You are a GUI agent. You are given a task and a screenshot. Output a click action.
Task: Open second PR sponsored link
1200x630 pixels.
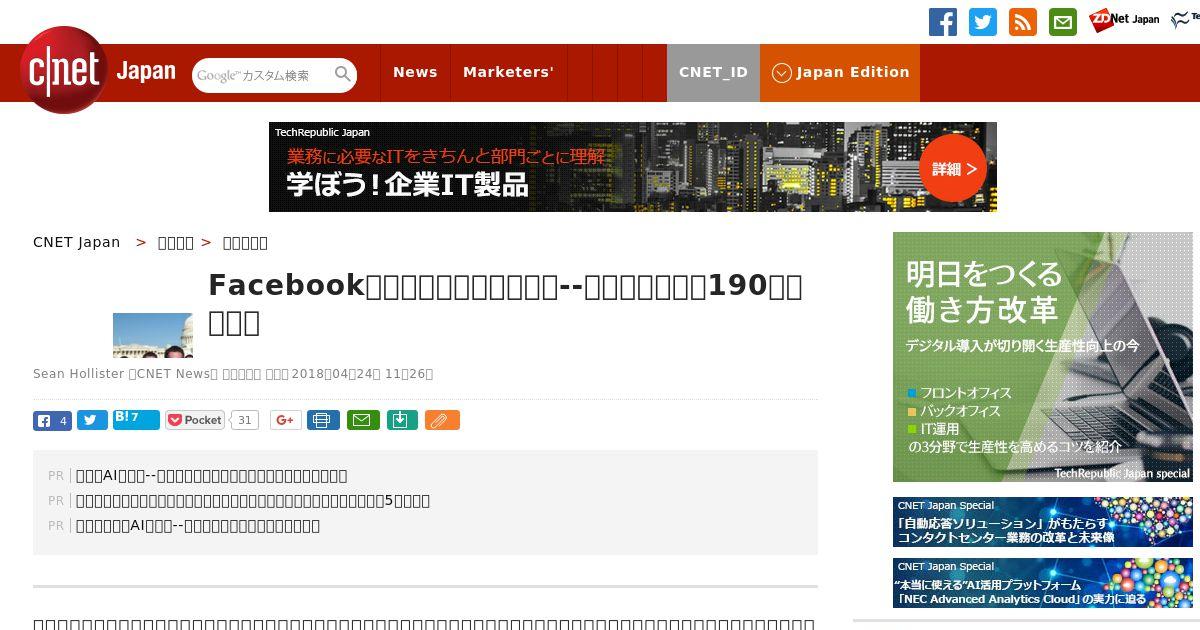(253, 501)
